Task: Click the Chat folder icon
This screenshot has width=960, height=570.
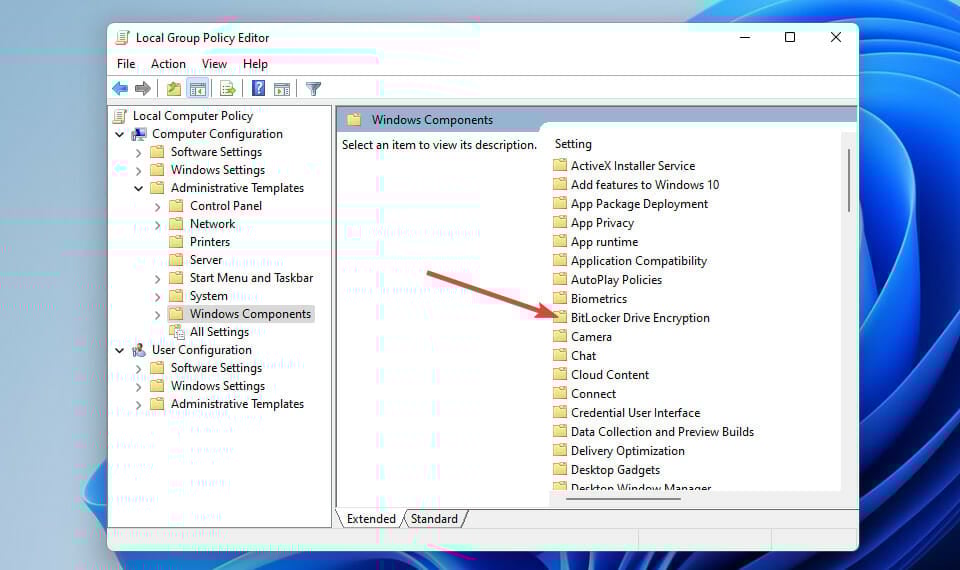Action: 560,354
